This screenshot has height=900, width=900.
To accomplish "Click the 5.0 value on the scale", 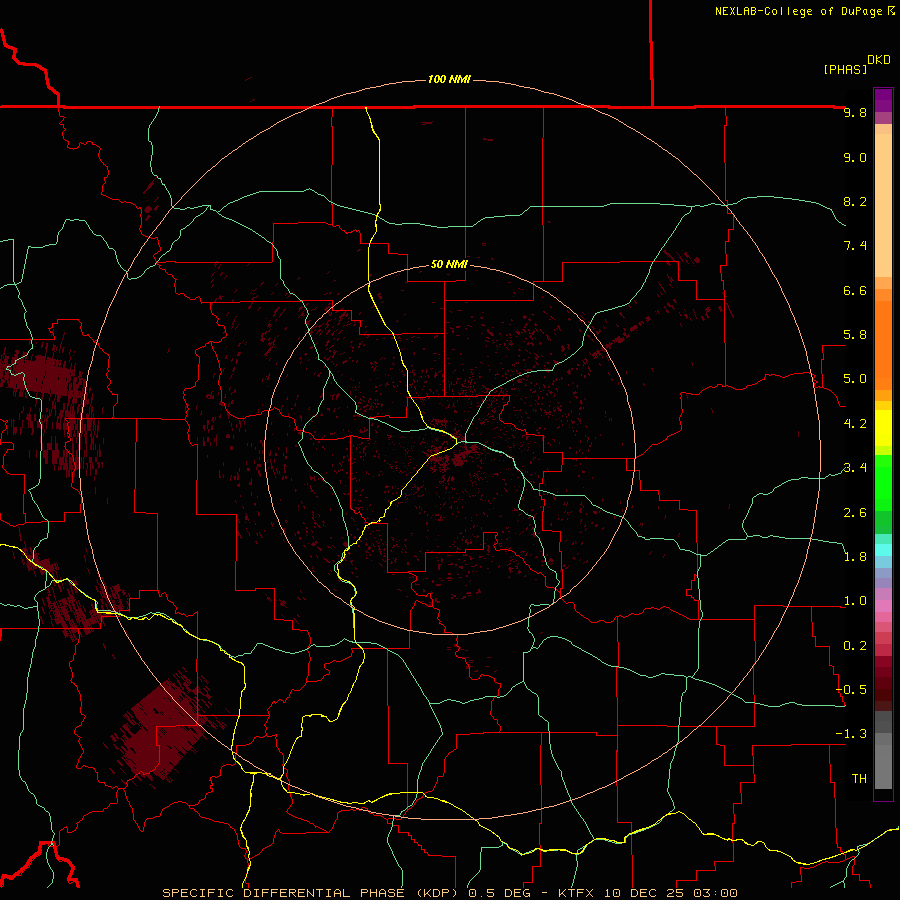I will 855,379.
